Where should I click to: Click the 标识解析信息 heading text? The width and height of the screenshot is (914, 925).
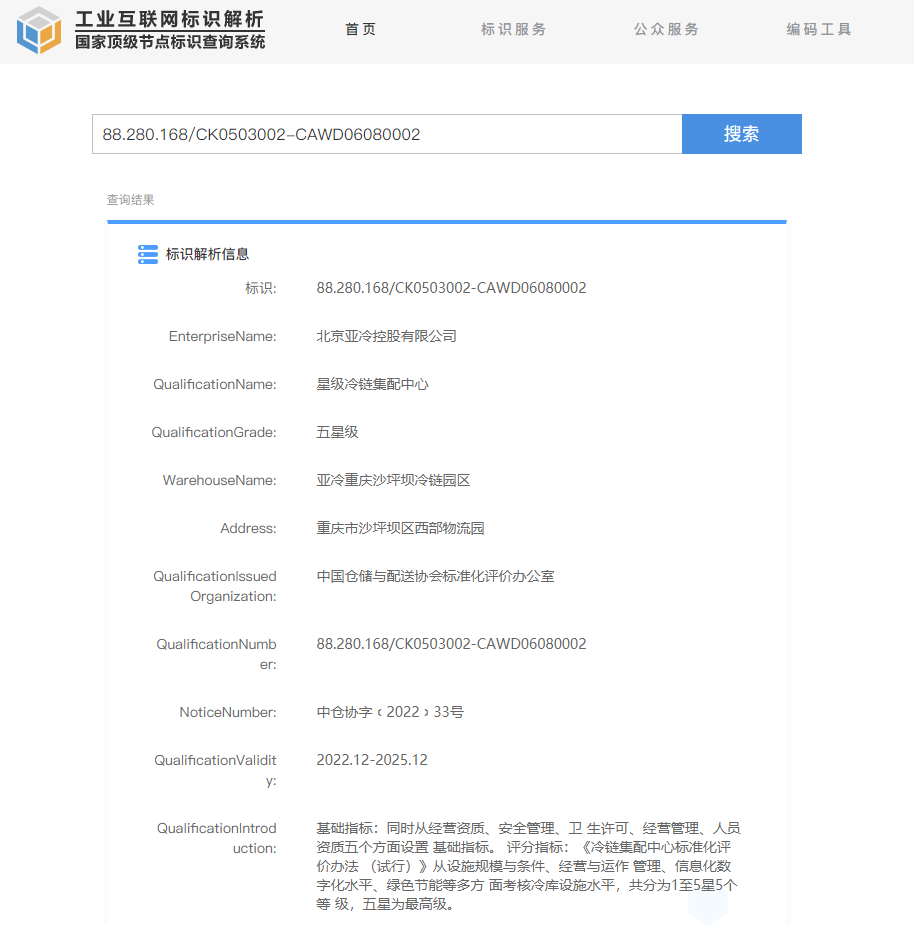coord(208,255)
